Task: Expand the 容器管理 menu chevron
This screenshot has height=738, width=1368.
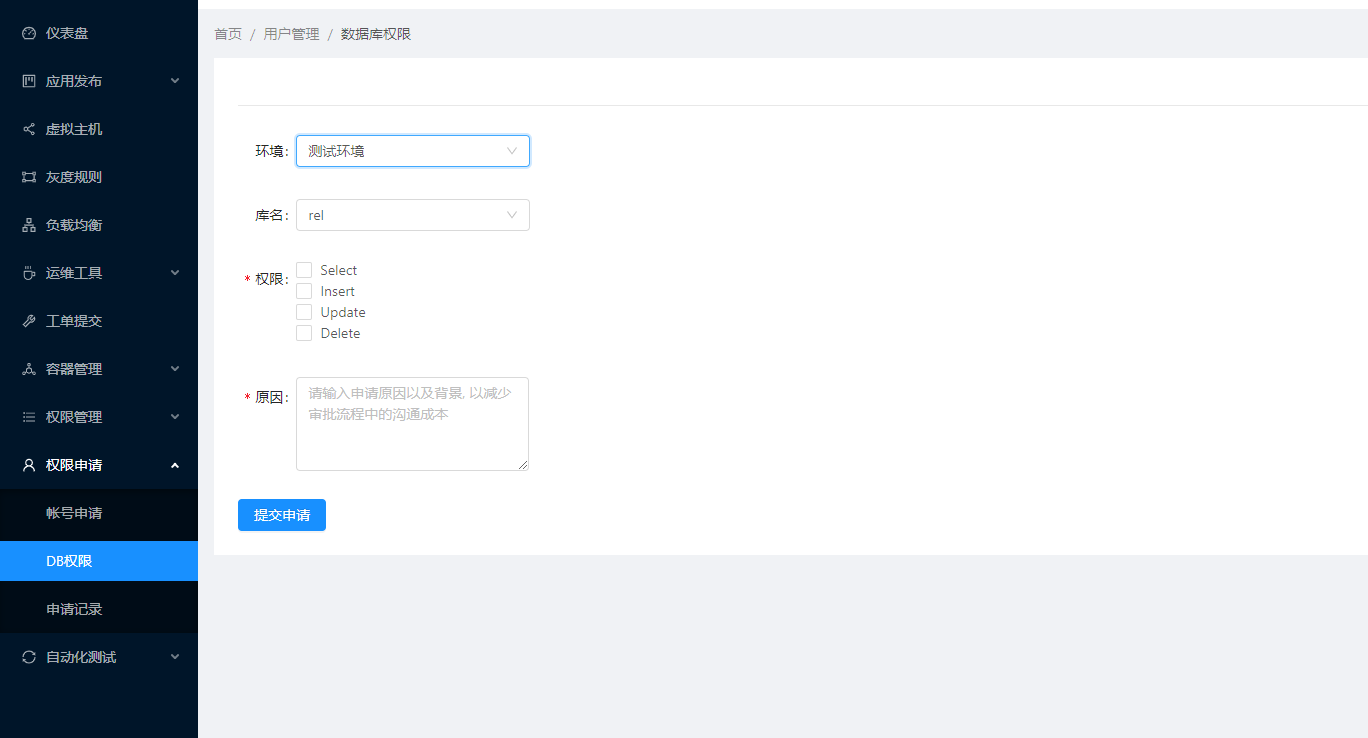Action: (175, 369)
